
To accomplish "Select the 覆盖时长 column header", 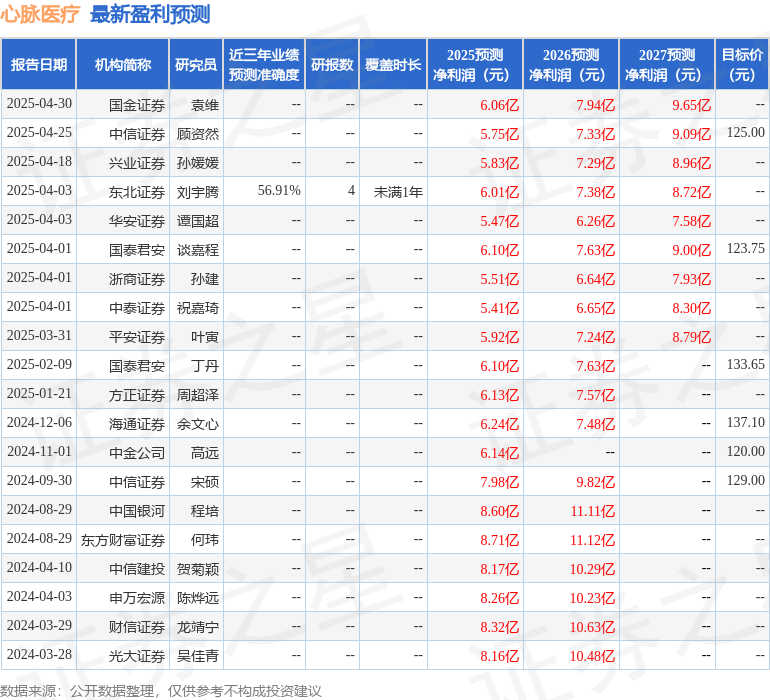I will tap(393, 64).
